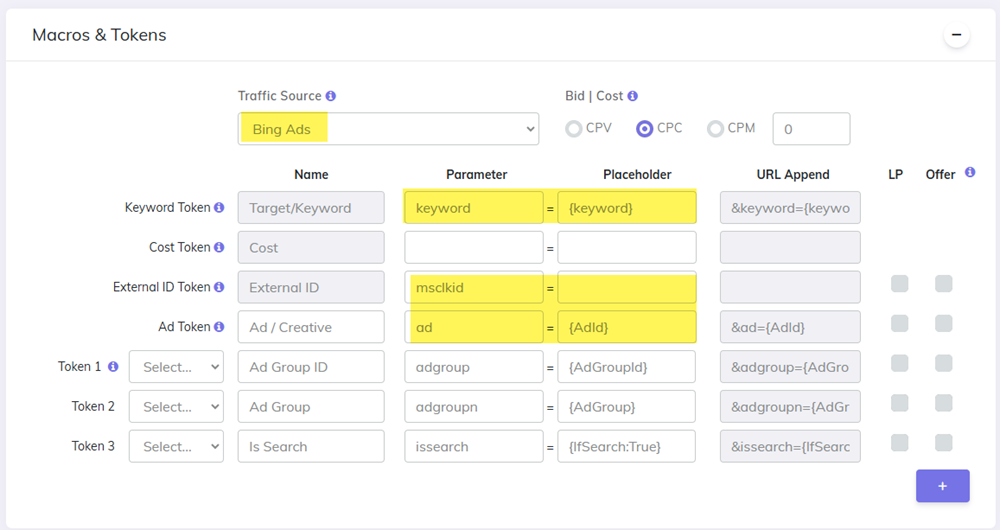Click info icon beside Keyword Token label
The width and height of the screenshot is (1000, 530).
[219, 207]
